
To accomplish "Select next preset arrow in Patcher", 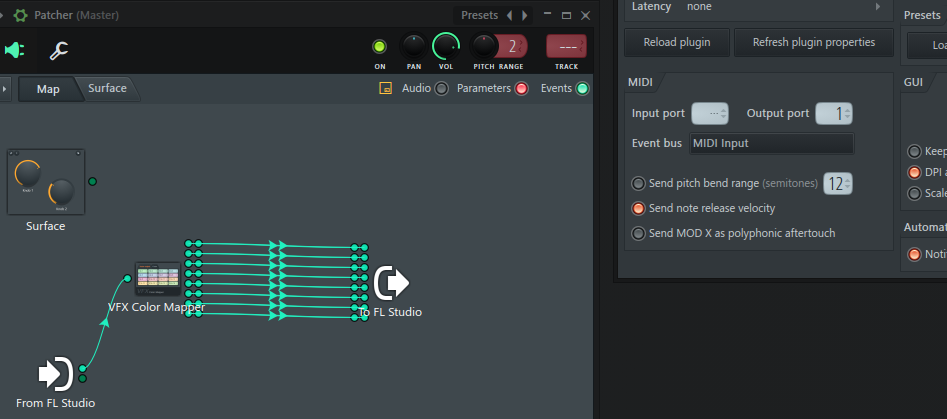I will 524,15.
